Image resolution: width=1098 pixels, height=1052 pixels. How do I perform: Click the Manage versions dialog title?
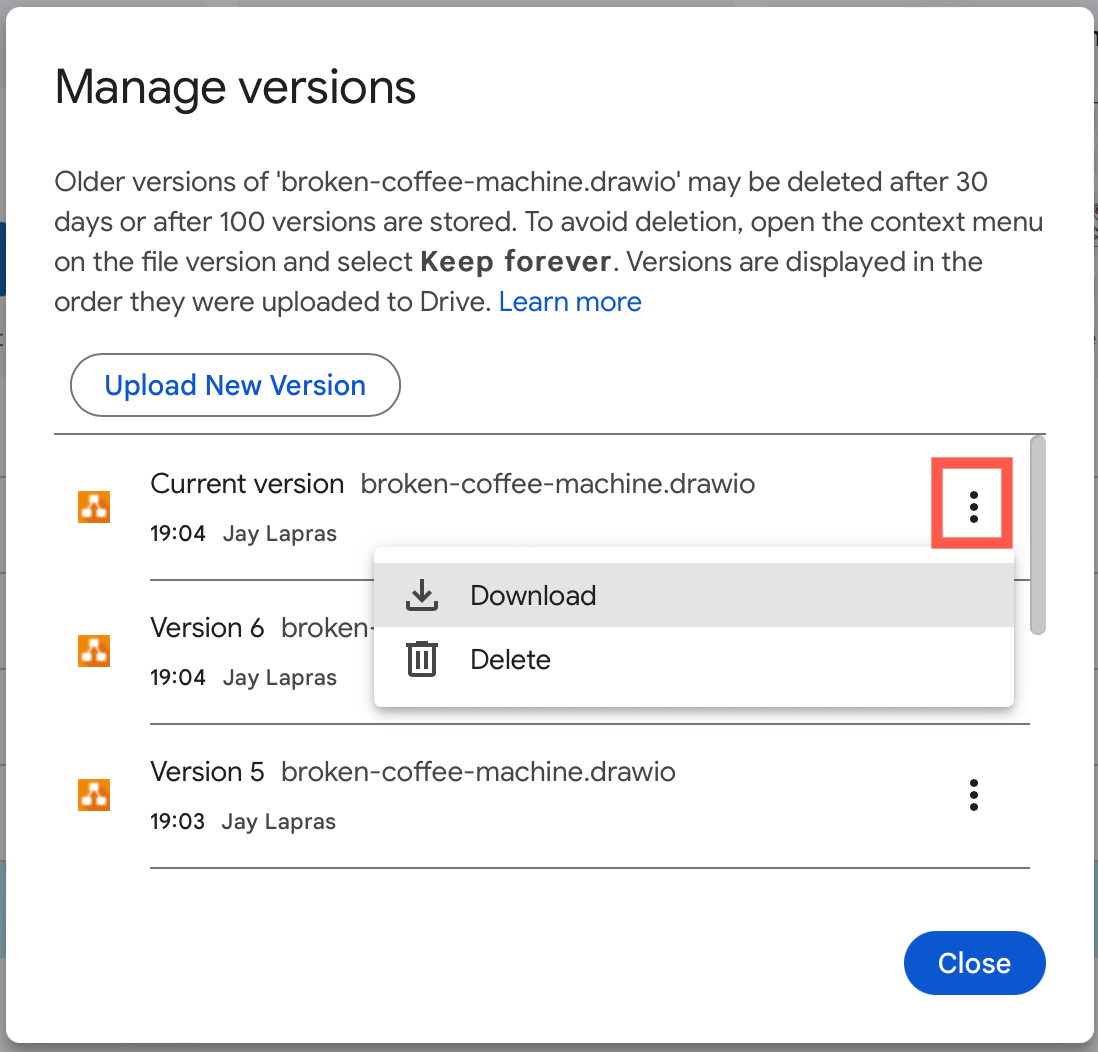coord(235,87)
